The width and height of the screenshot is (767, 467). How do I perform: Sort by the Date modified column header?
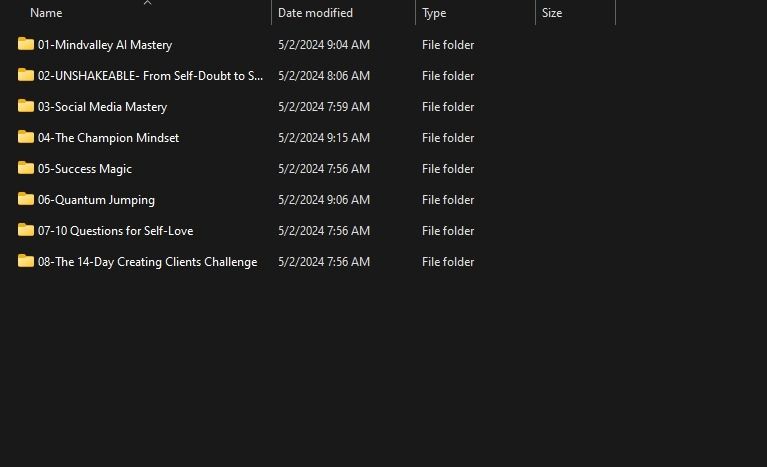click(x=314, y=14)
